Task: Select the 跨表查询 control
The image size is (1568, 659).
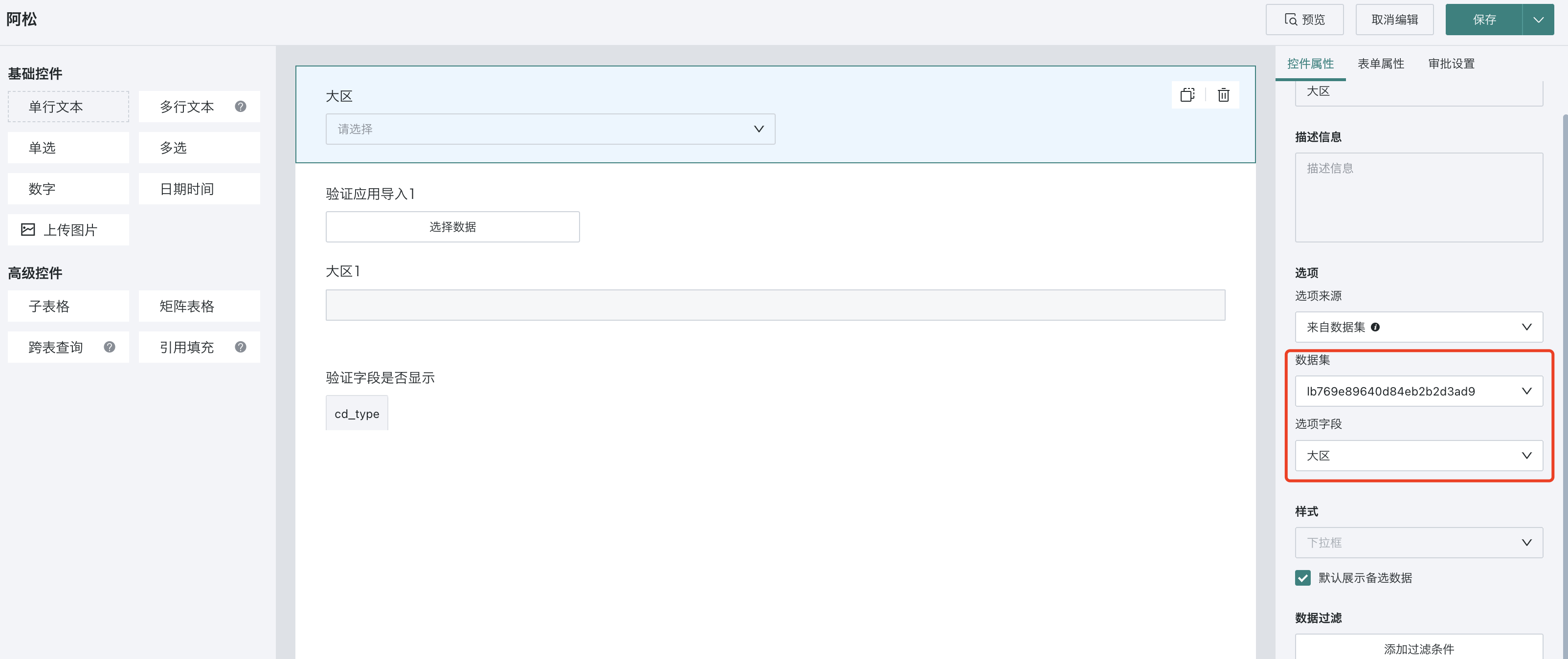Action: 68,347
